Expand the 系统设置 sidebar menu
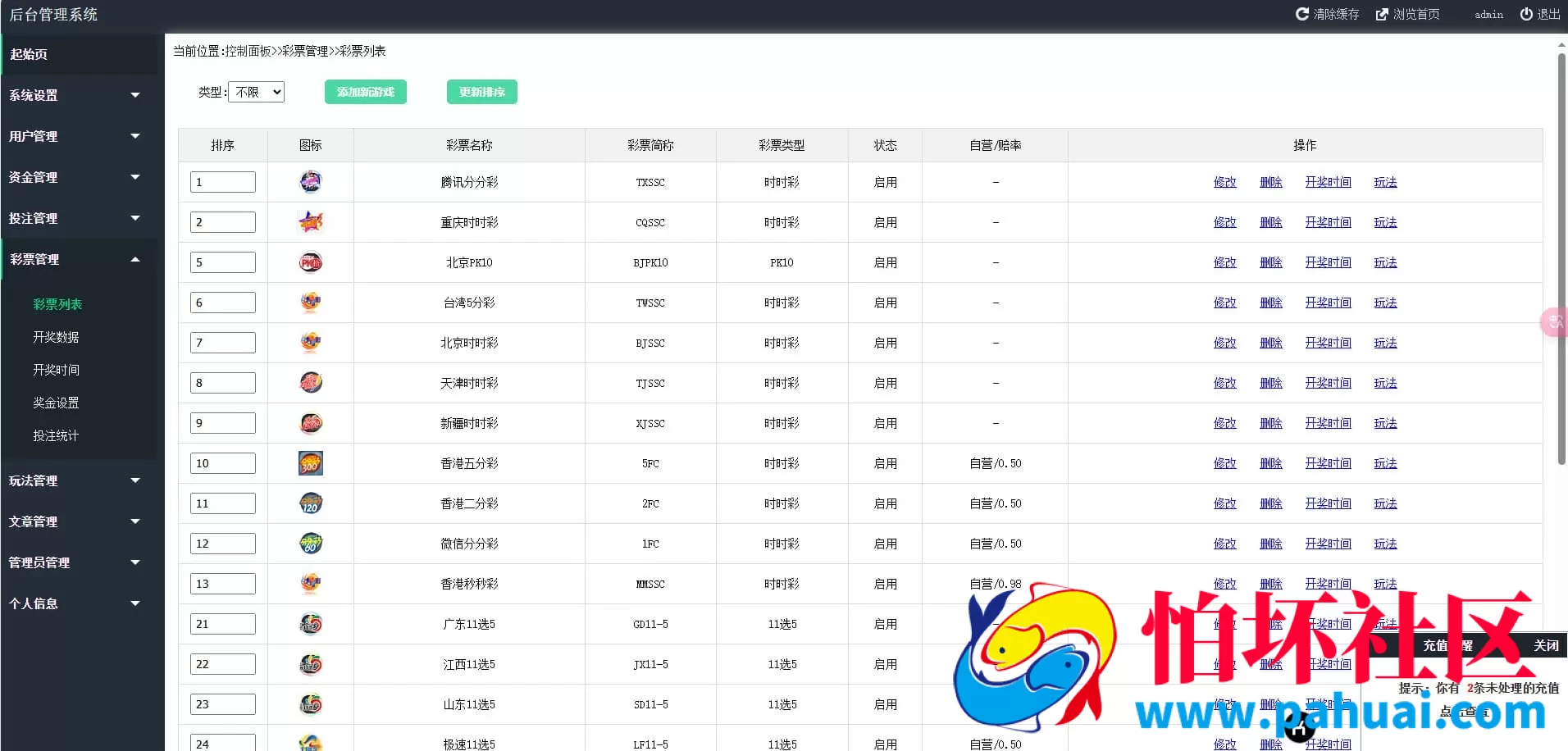Viewport: 1568px width, 751px height. click(x=78, y=95)
